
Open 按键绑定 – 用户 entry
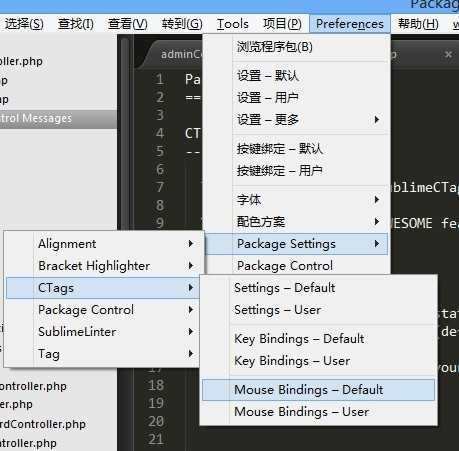click(x=297, y=171)
